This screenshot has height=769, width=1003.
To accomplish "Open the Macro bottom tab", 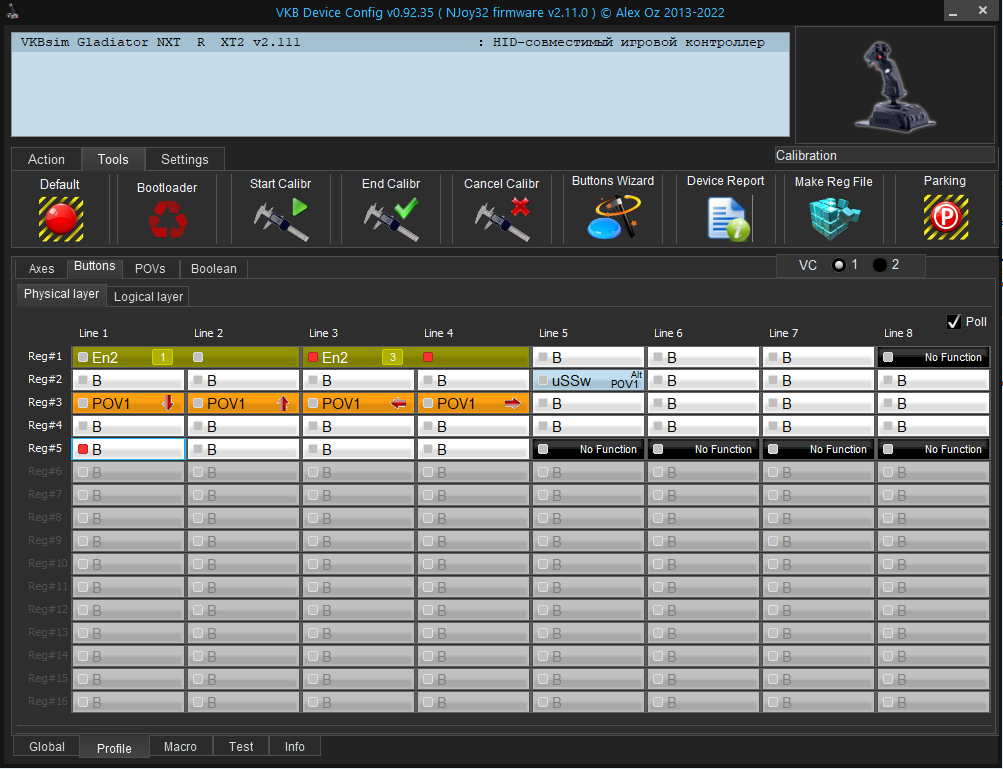I will [x=180, y=747].
